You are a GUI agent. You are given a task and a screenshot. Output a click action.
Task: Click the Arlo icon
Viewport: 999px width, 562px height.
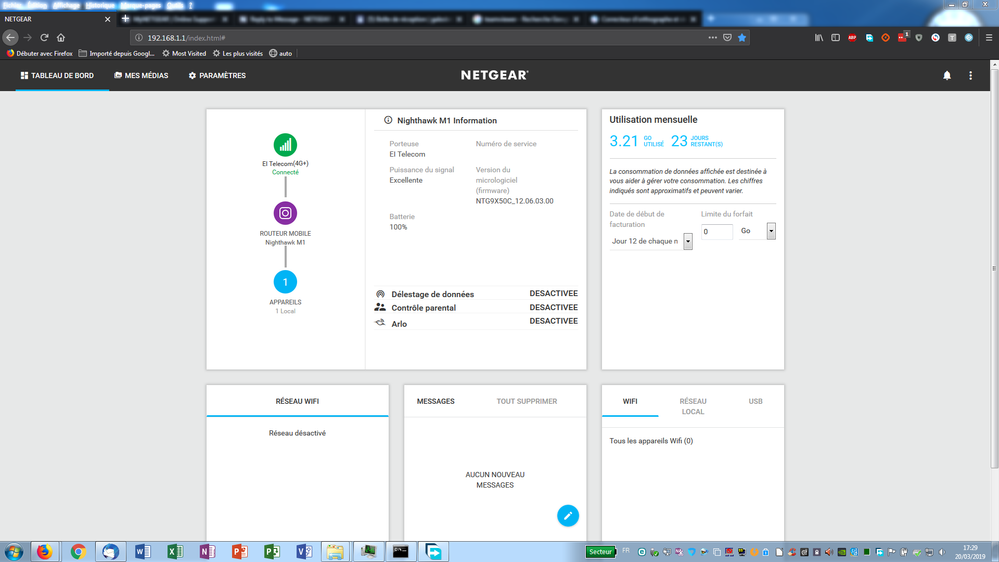[380, 322]
